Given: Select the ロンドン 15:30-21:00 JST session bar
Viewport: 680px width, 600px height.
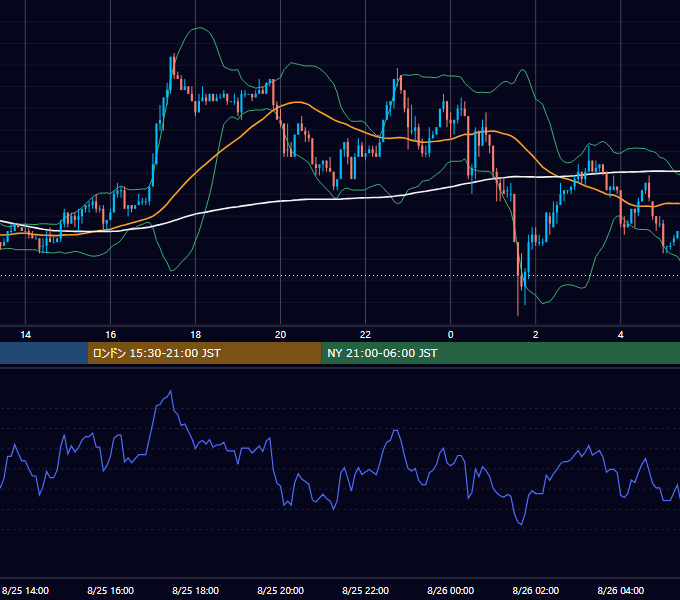Looking at the screenshot, I should point(204,353).
